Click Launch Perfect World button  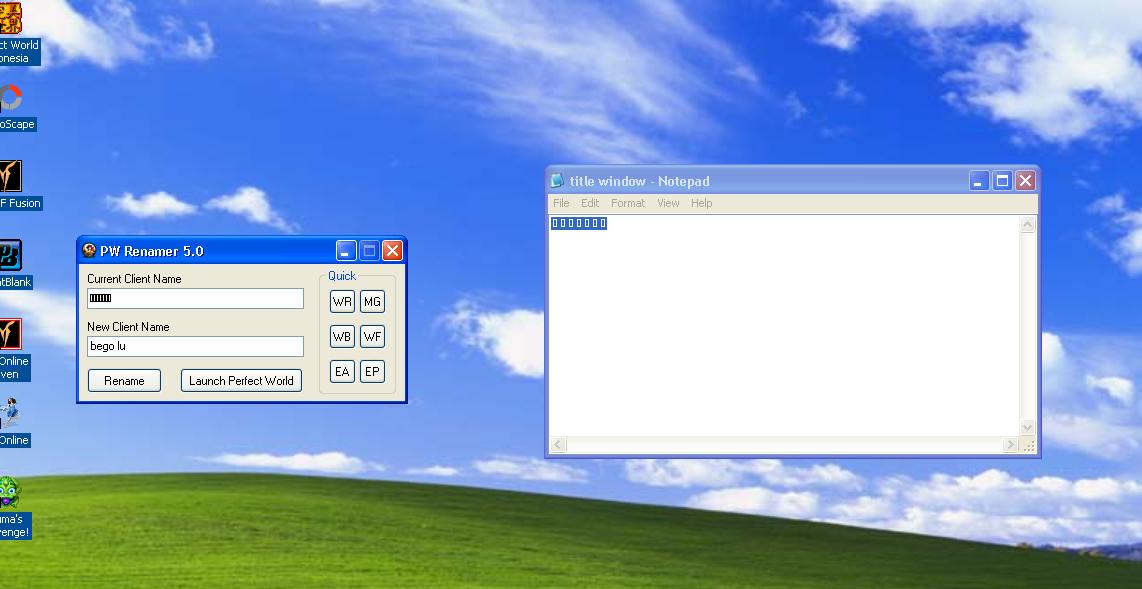click(x=241, y=381)
